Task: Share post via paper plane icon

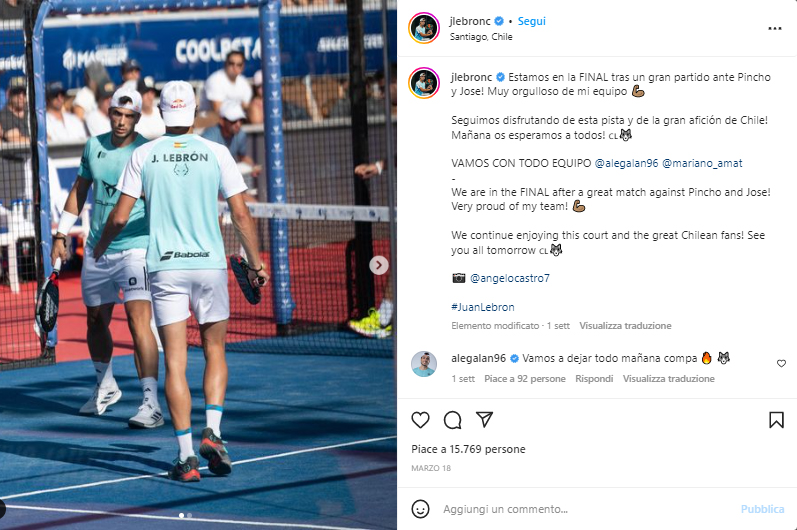Action: [484, 420]
